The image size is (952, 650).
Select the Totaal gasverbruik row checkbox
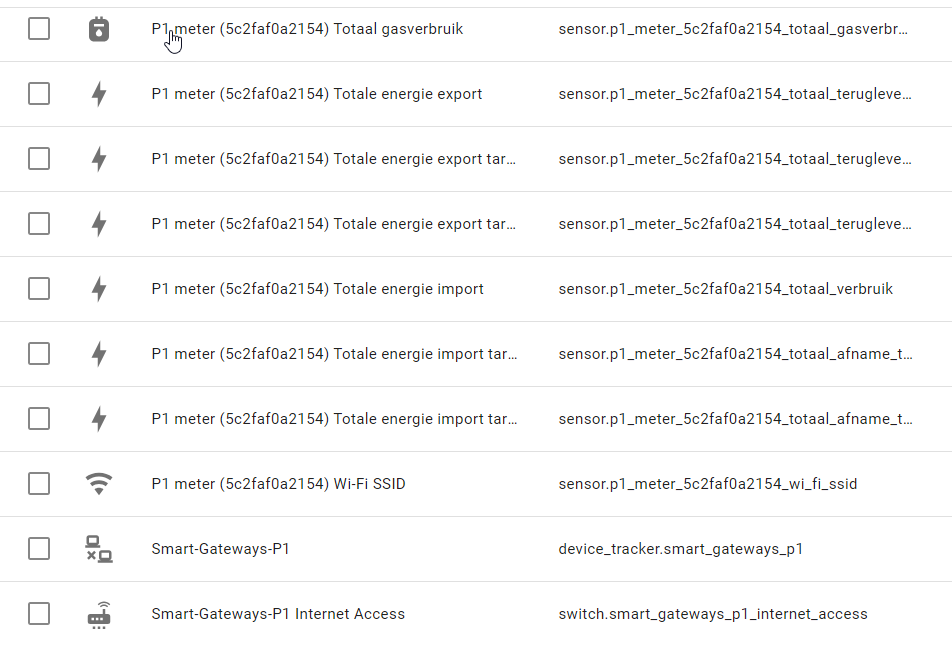(39, 29)
